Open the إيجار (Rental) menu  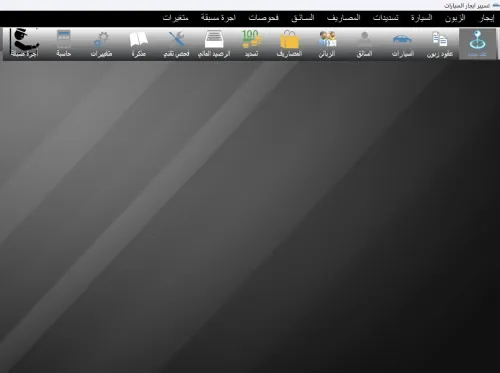tap(486, 18)
